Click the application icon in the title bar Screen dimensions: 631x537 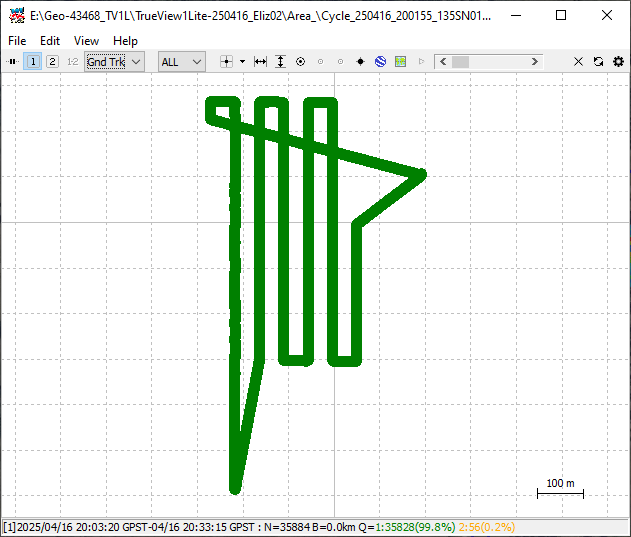click(16, 16)
